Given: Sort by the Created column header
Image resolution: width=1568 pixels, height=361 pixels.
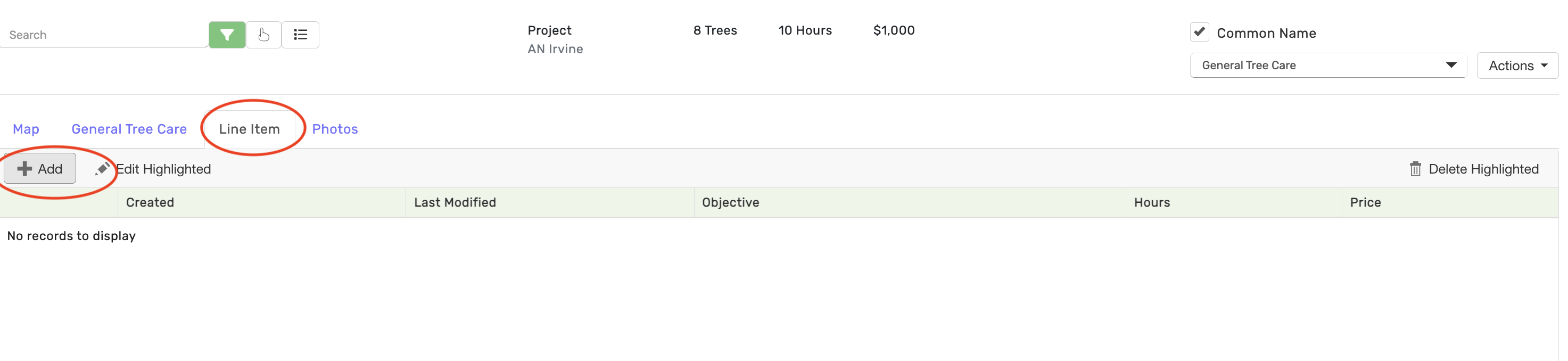Looking at the screenshot, I should click(x=150, y=202).
